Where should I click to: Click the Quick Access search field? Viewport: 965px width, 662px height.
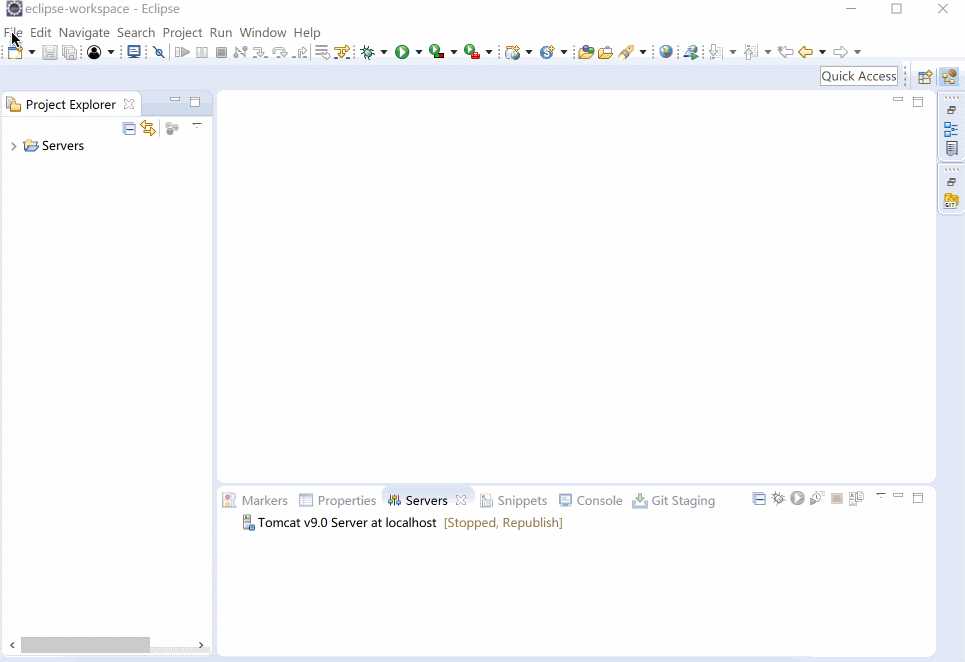(x=859, y=76)
